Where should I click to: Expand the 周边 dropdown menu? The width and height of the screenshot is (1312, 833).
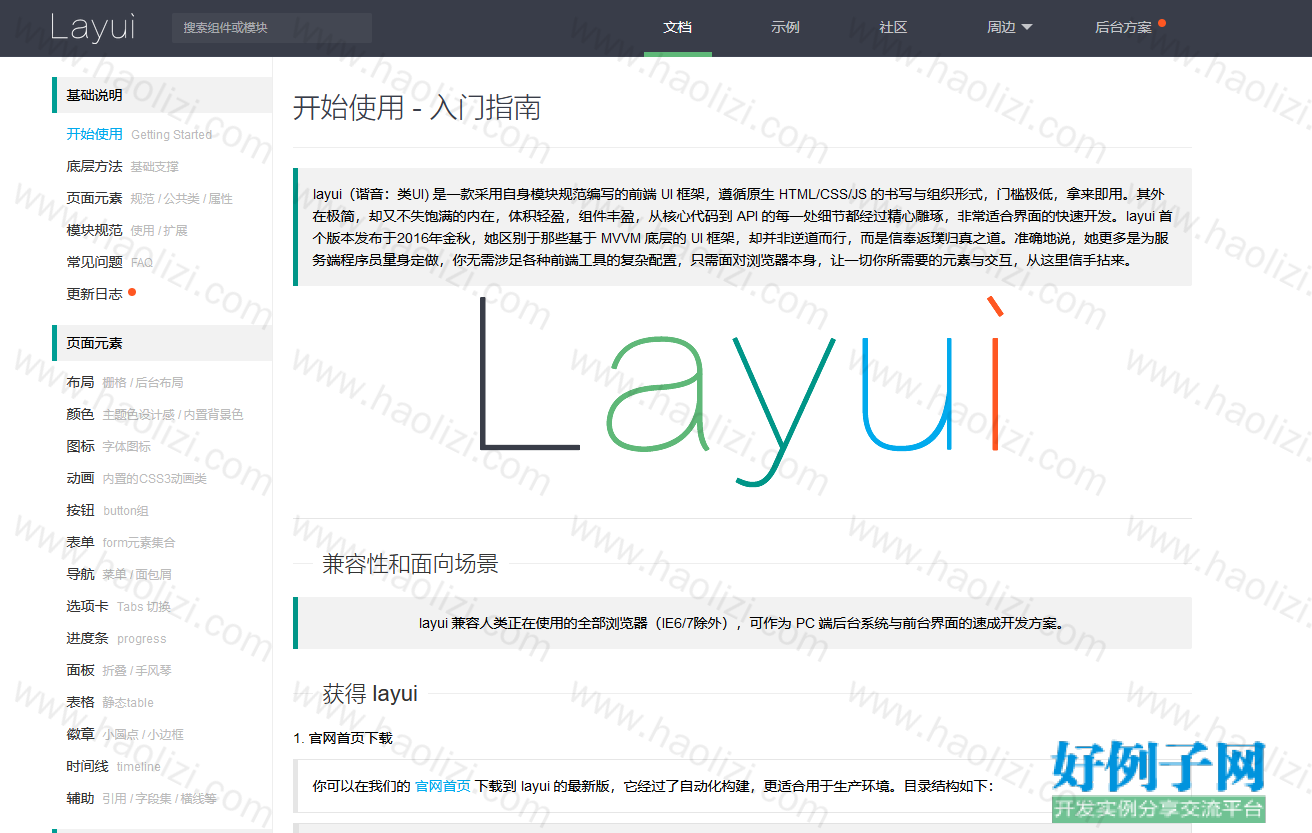coord(1010,28)
